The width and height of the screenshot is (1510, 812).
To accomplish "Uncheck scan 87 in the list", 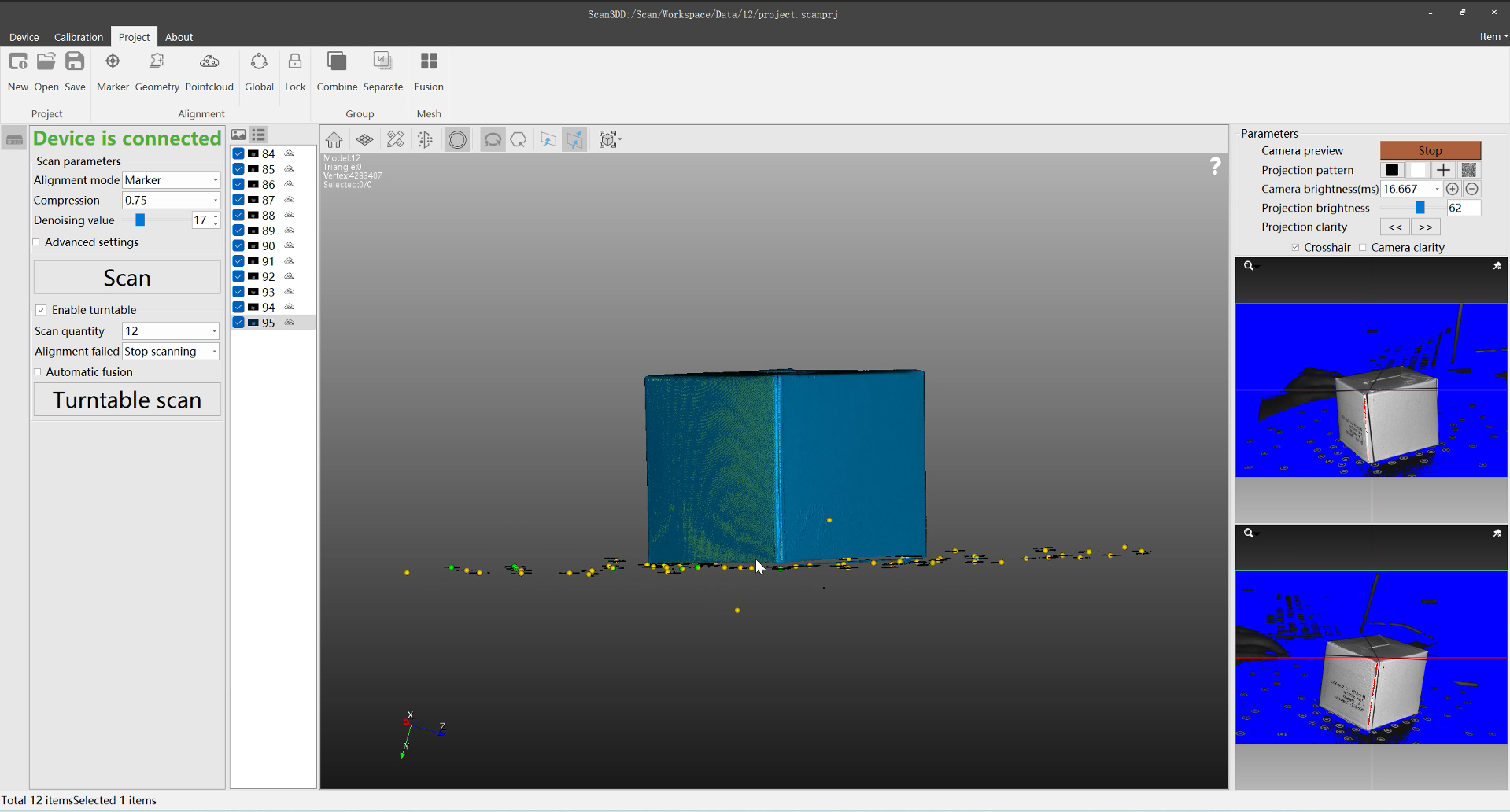I will (x=238, y=200).
